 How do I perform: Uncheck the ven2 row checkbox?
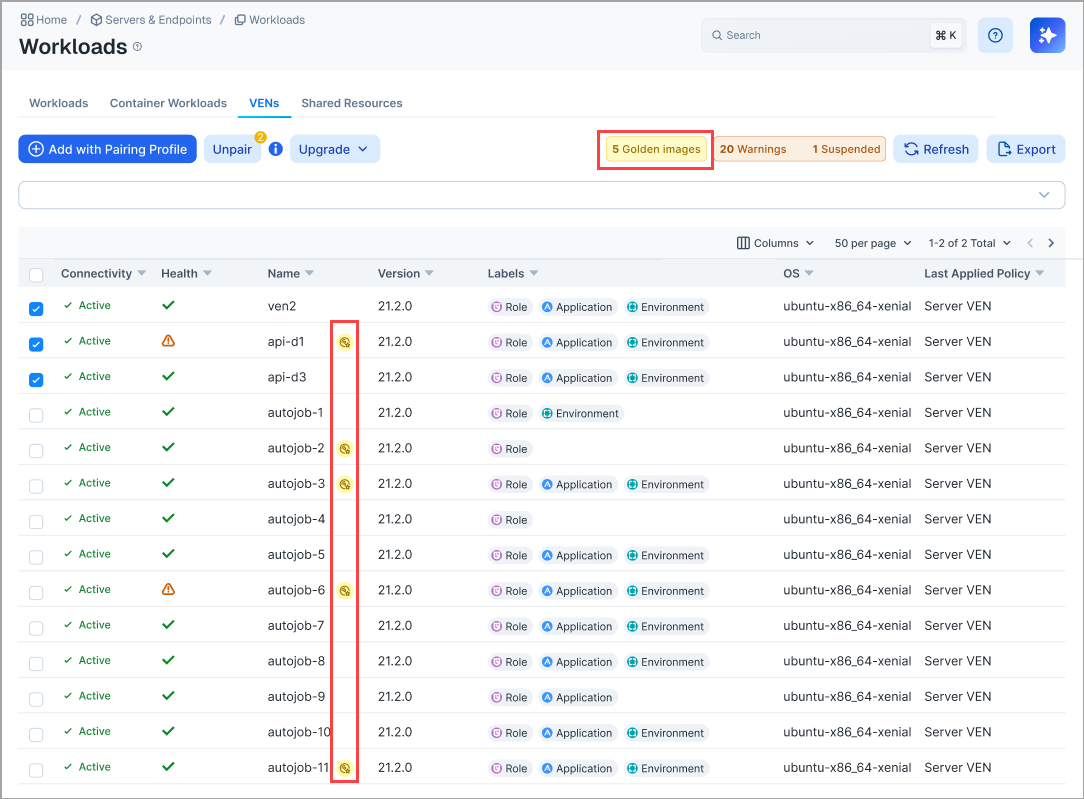[x=36, y=309]
